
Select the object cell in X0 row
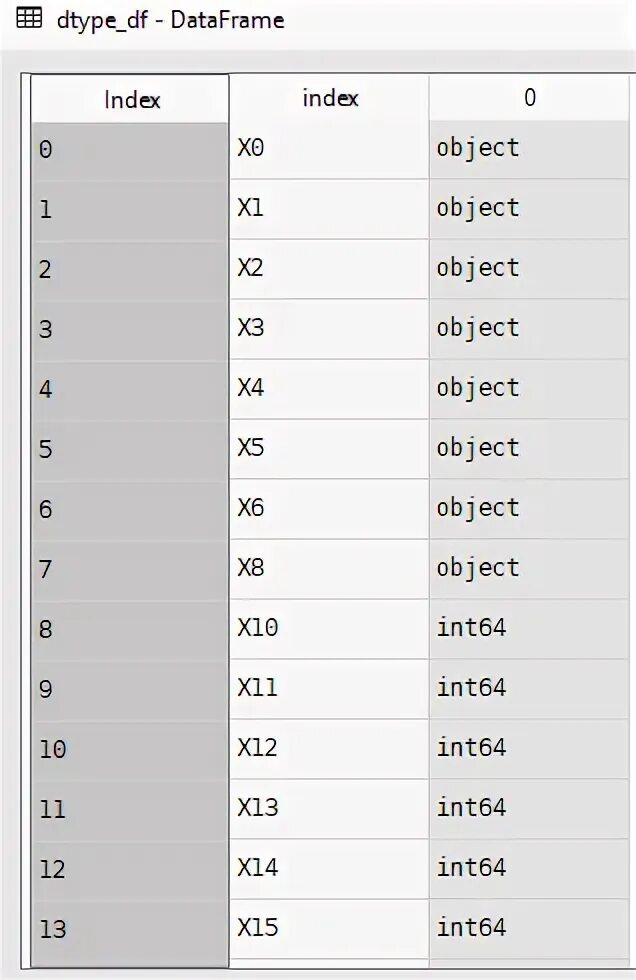tap(529, 149)
